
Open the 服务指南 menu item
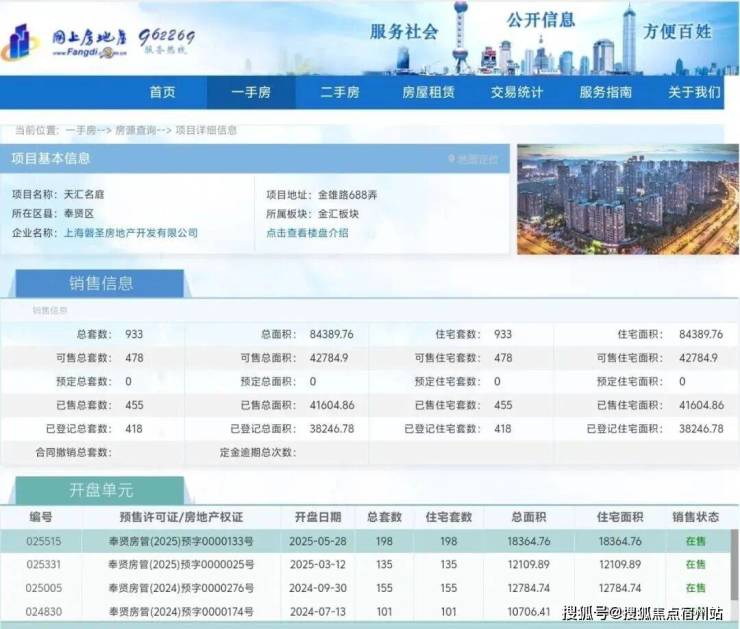click(x=605, y=92)
